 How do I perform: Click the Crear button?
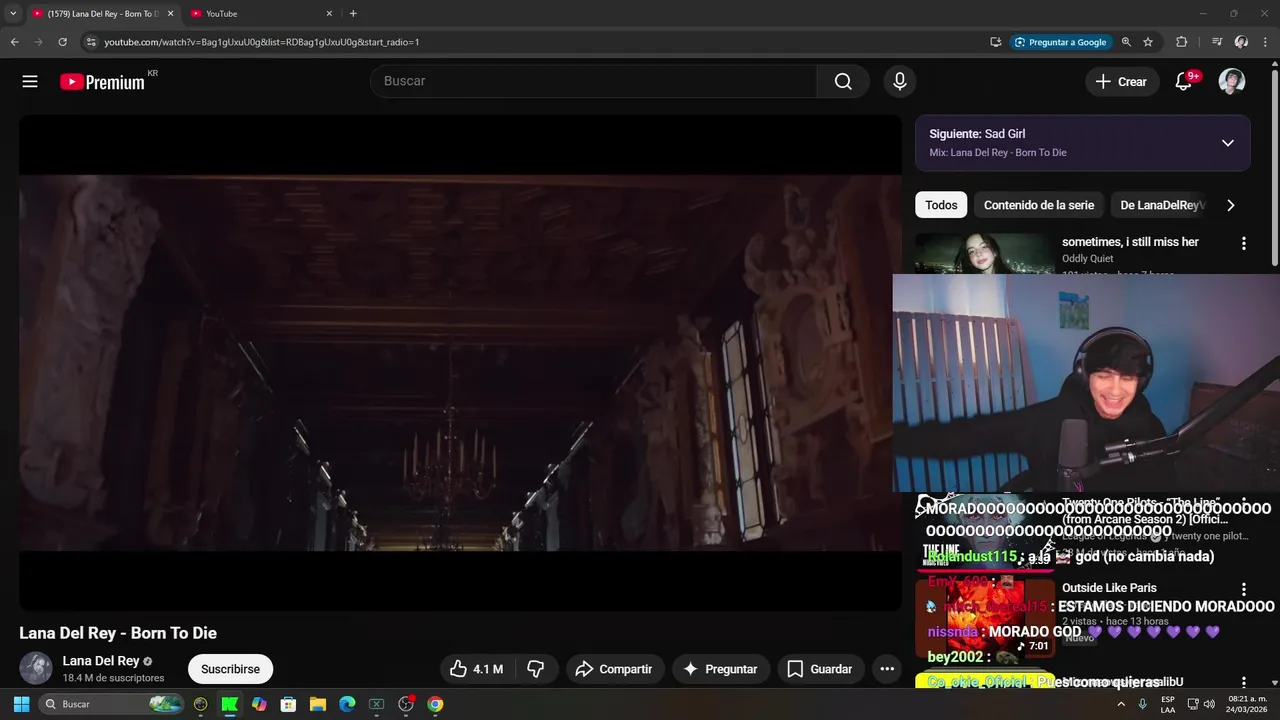pyautogui.click(x=1122, y=82)
